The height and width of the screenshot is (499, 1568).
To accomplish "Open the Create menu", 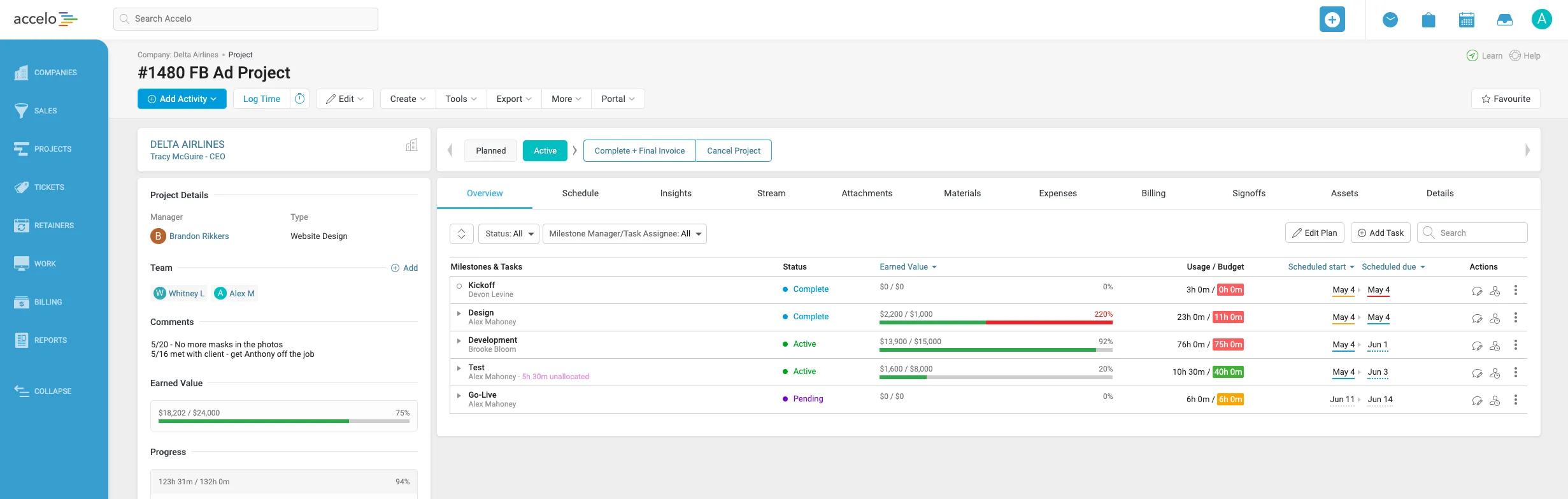I will [x=408, y=99].
